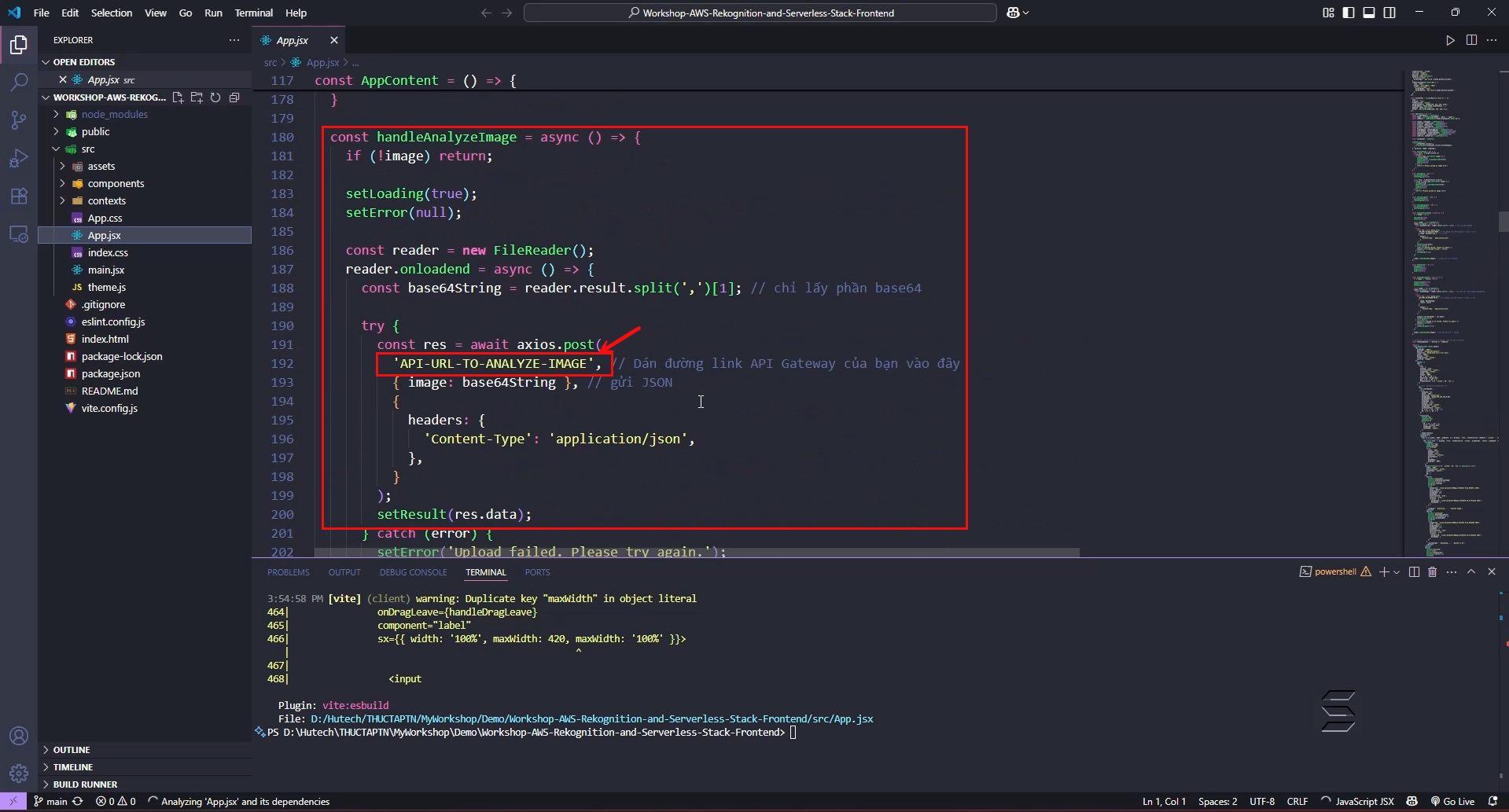Click the command center search box
This screenshot has width=1509, height=812.
[x=760, y=13]
